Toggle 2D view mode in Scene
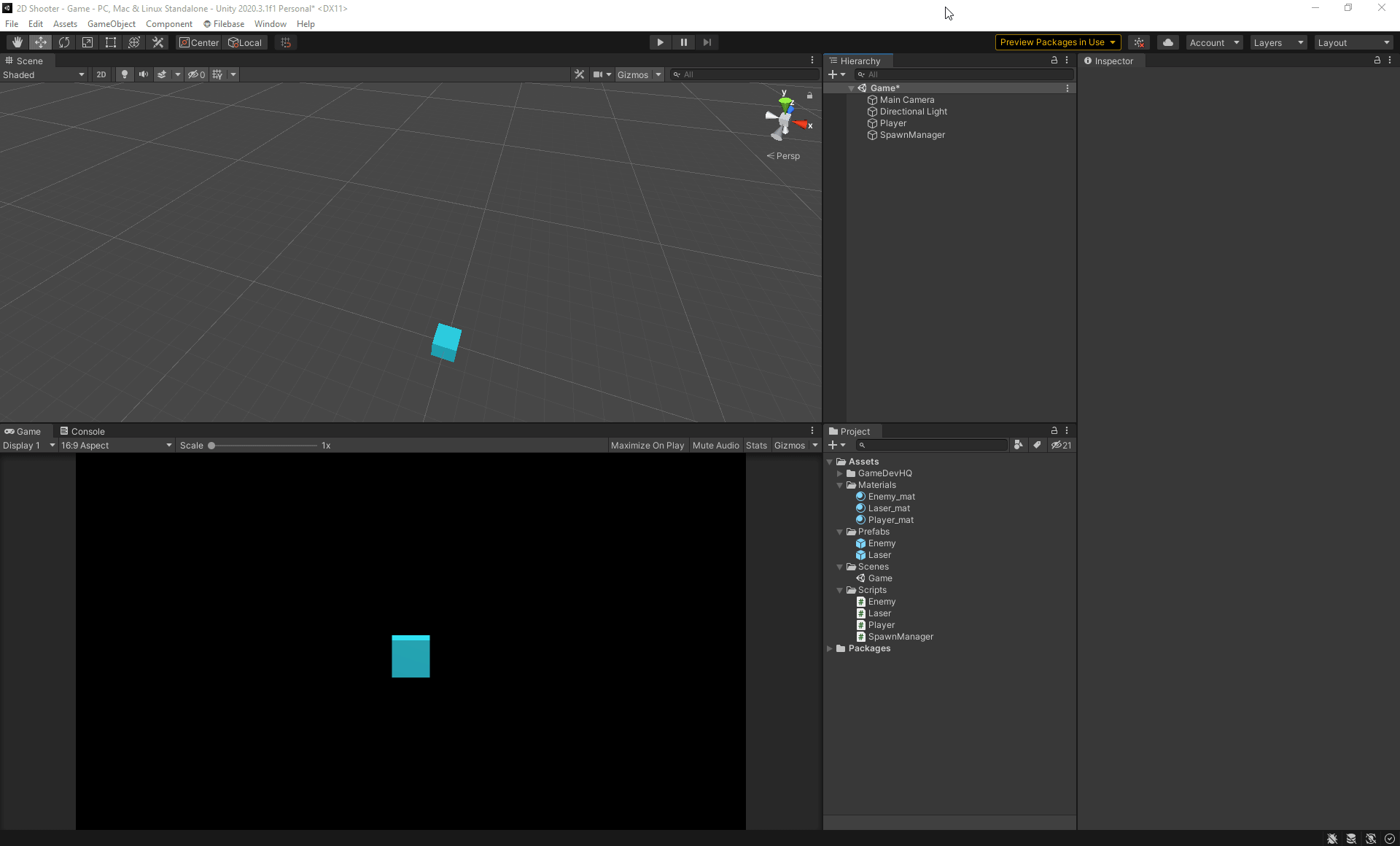 (101, 74)
